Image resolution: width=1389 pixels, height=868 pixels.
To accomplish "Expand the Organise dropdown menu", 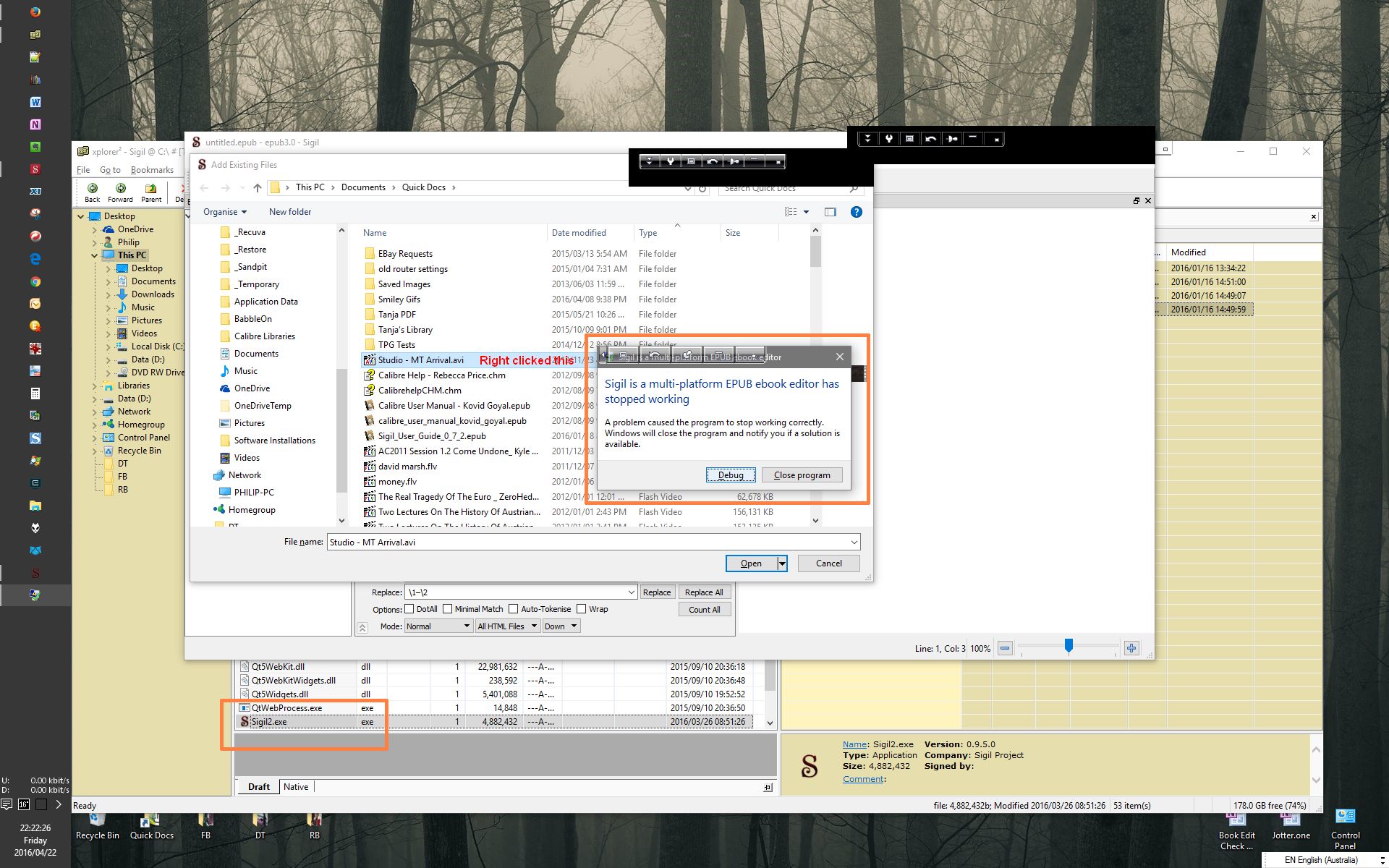I will 224,212.
